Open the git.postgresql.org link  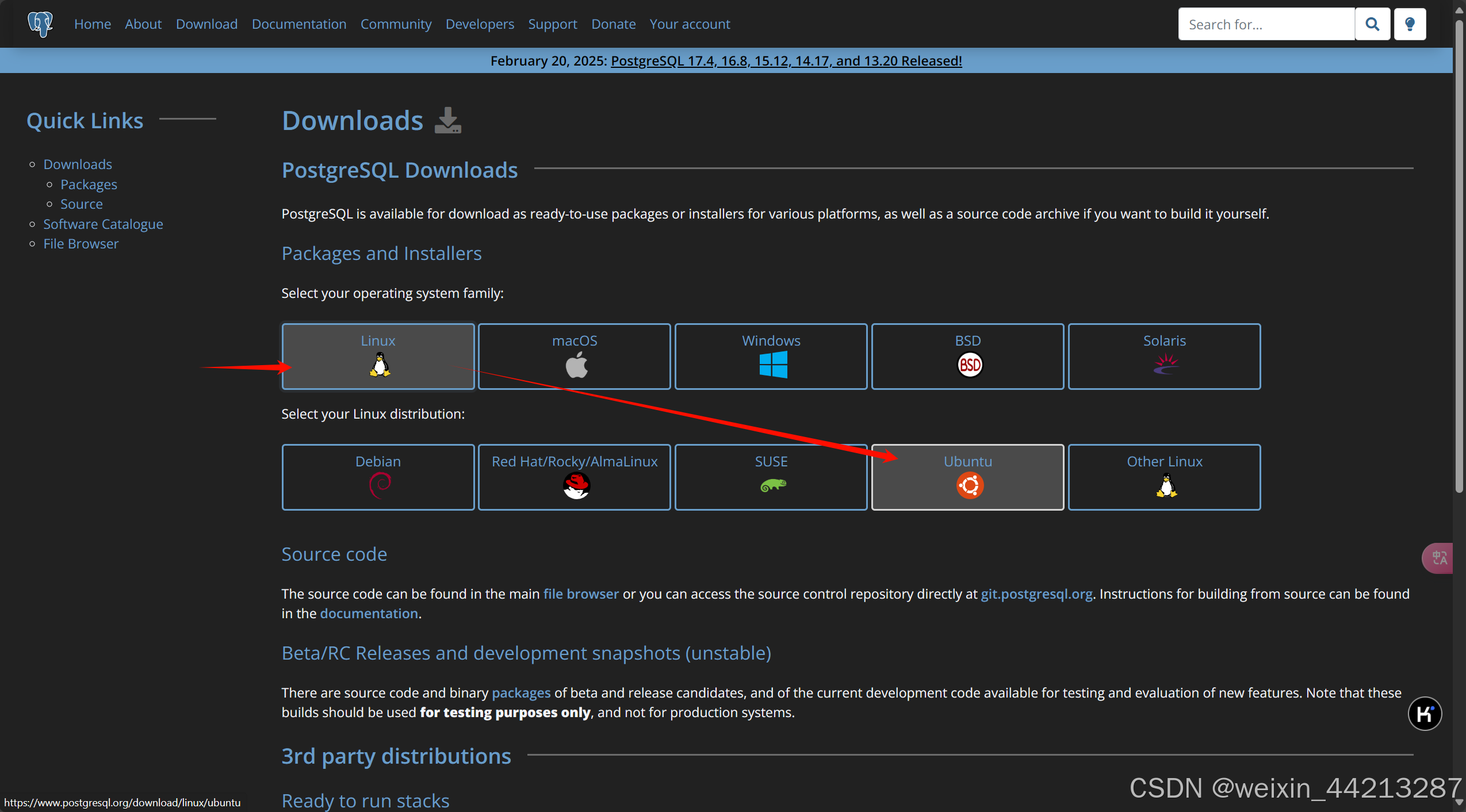point(1036,594)
